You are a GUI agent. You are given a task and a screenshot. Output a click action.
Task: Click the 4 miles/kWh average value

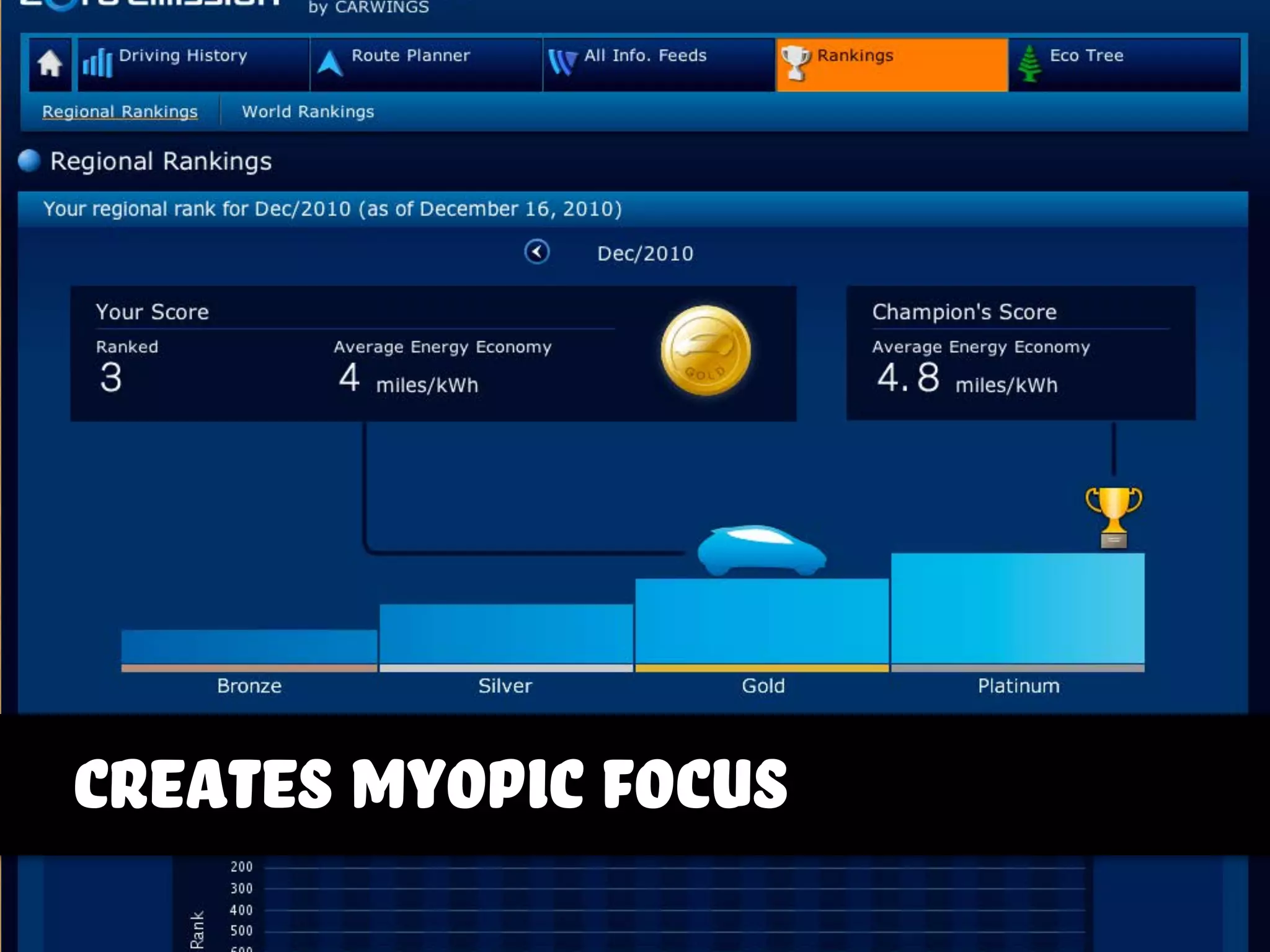[409, 379]
